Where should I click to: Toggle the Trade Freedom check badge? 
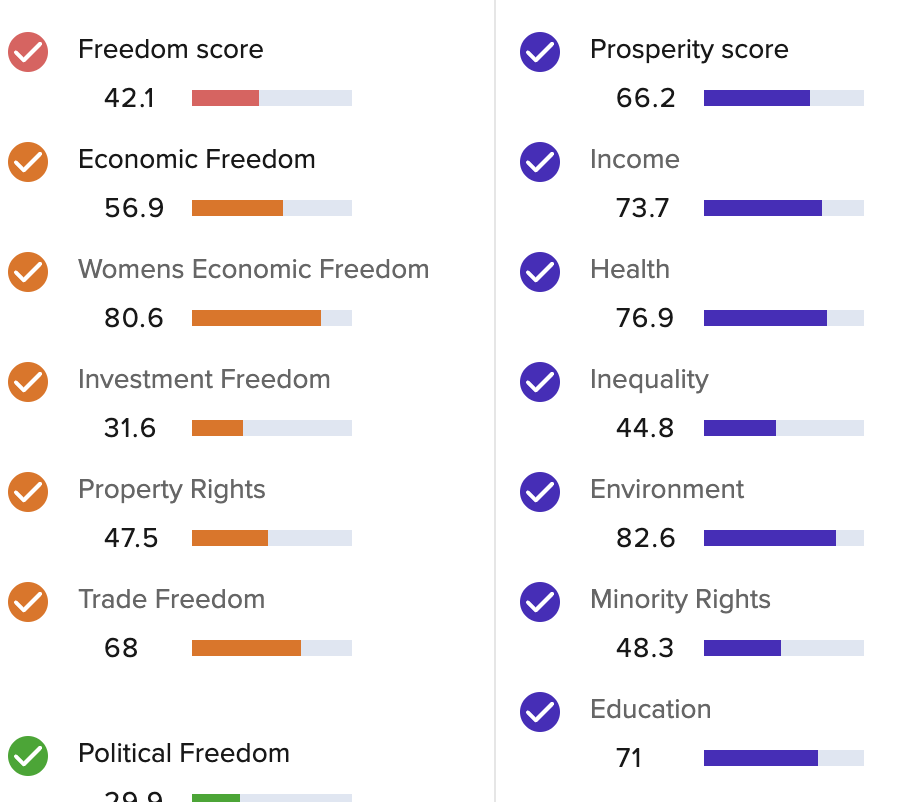[27, 602]
